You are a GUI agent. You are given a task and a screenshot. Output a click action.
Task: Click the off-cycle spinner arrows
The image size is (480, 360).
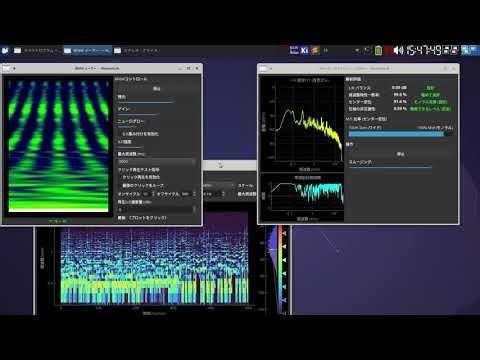pos(194,194)
